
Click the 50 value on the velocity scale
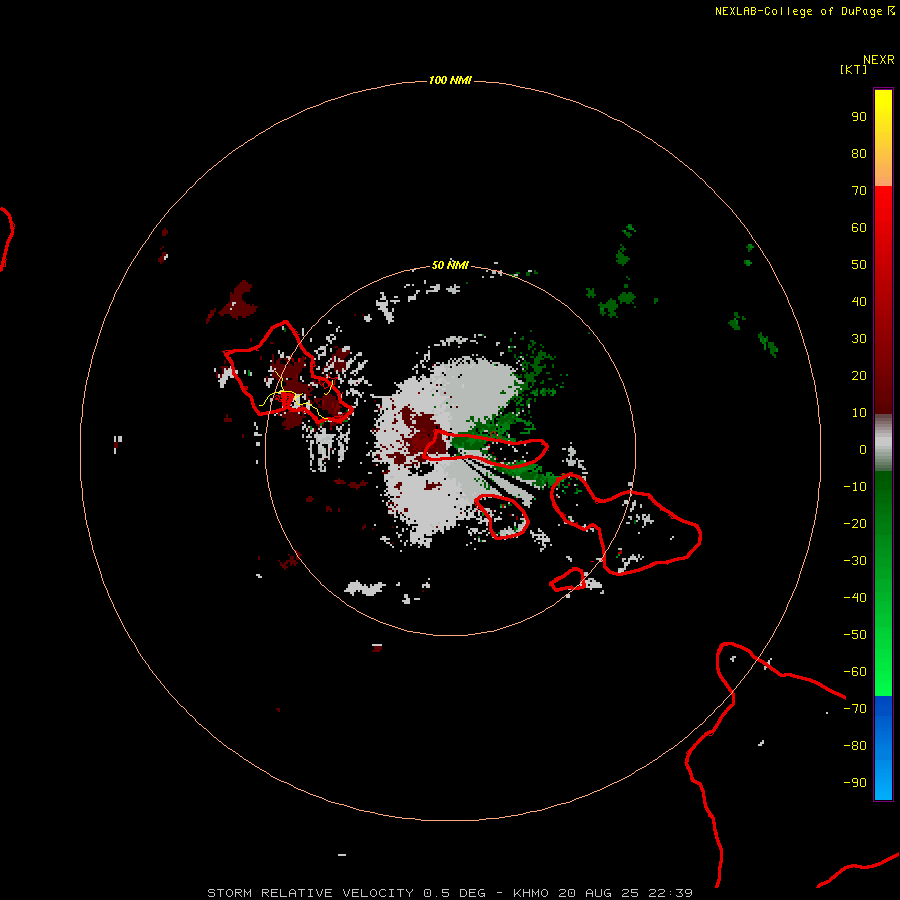point(859,265)
